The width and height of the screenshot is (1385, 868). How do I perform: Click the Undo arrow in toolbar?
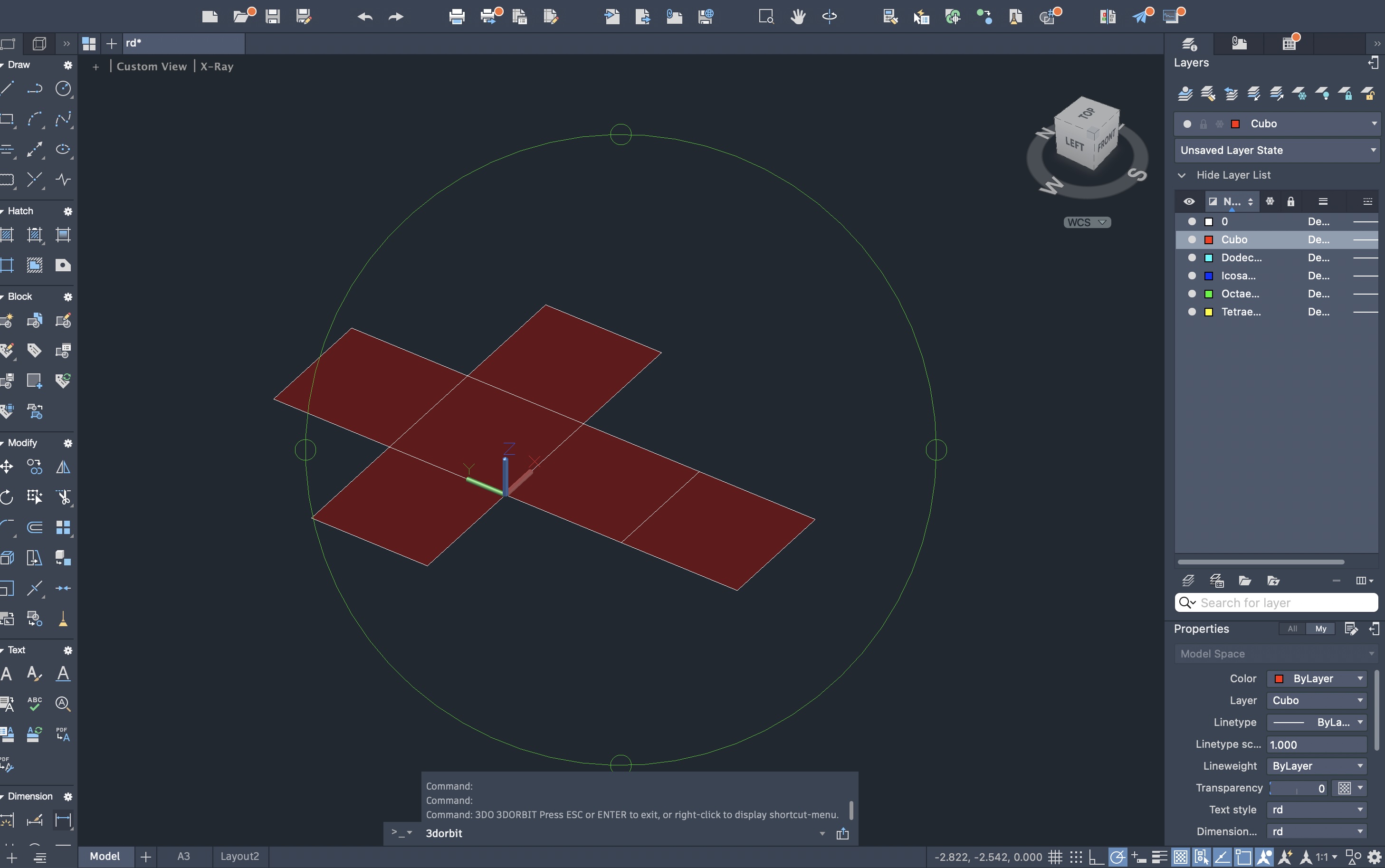364,17
